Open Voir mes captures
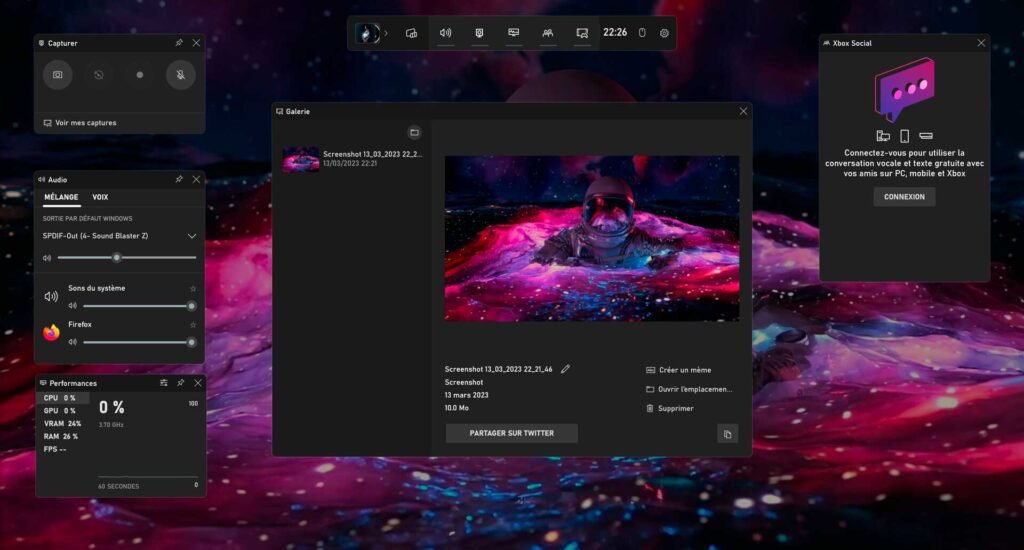 tap(80, 123)
